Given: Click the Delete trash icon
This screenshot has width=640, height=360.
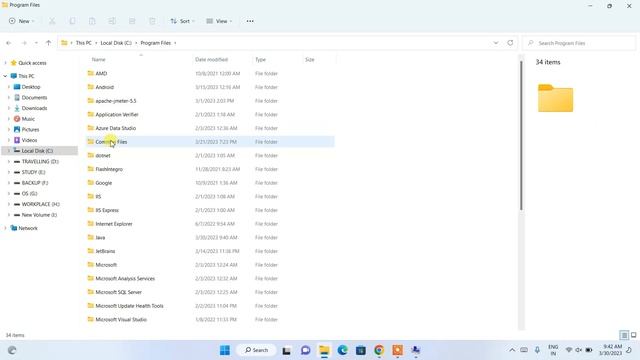Looking at the screenshot, I should point(152,21).
